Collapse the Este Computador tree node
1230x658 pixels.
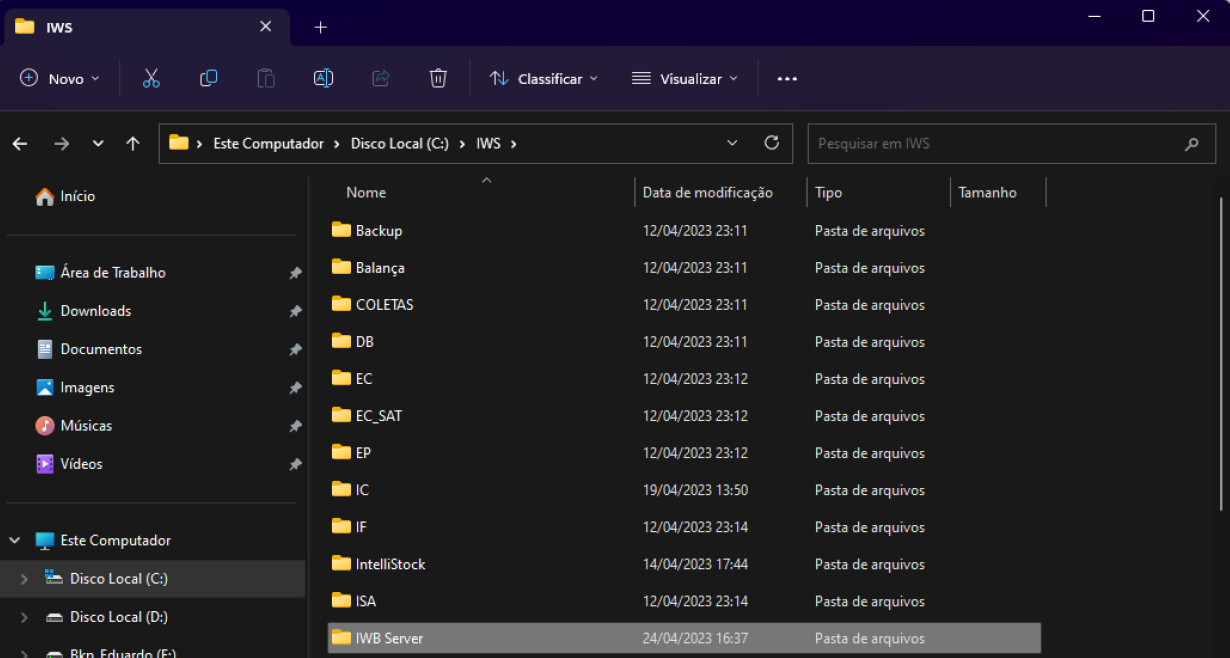click(15, 541)
